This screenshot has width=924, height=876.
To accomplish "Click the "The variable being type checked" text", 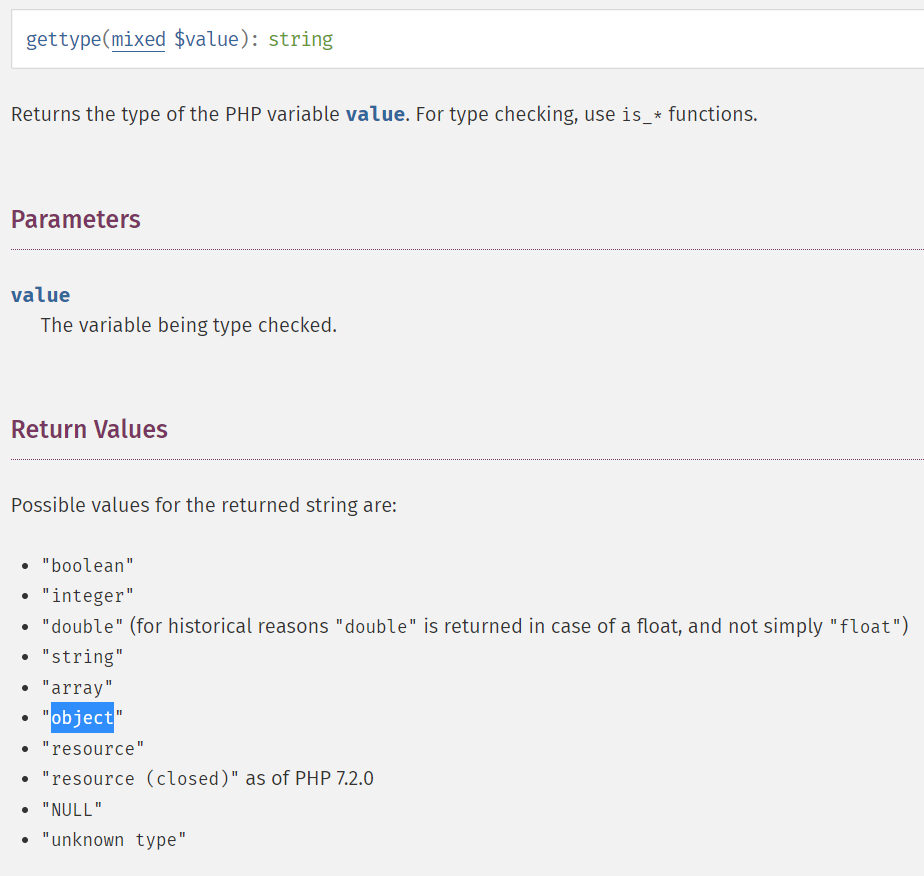I will 188,325.
